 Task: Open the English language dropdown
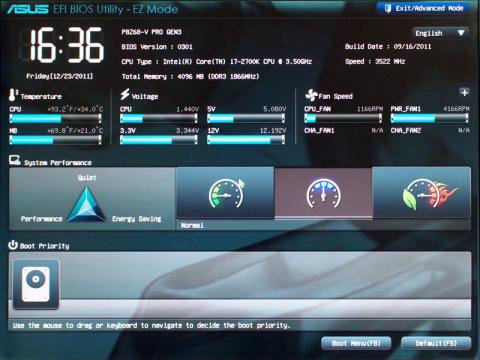(x=440, y=33)
